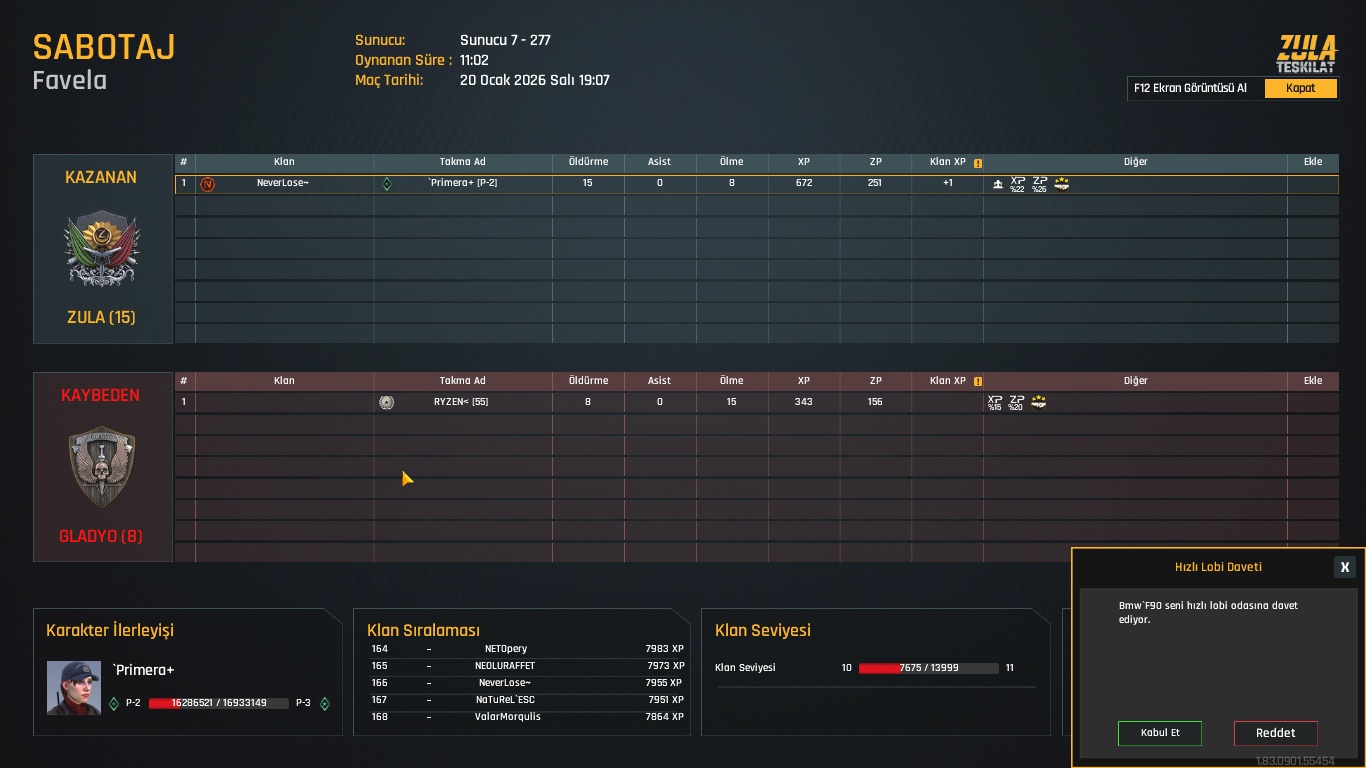This screenshot has width=1366, height=768.
Task: Click the Favela map name
Action: 69,80
